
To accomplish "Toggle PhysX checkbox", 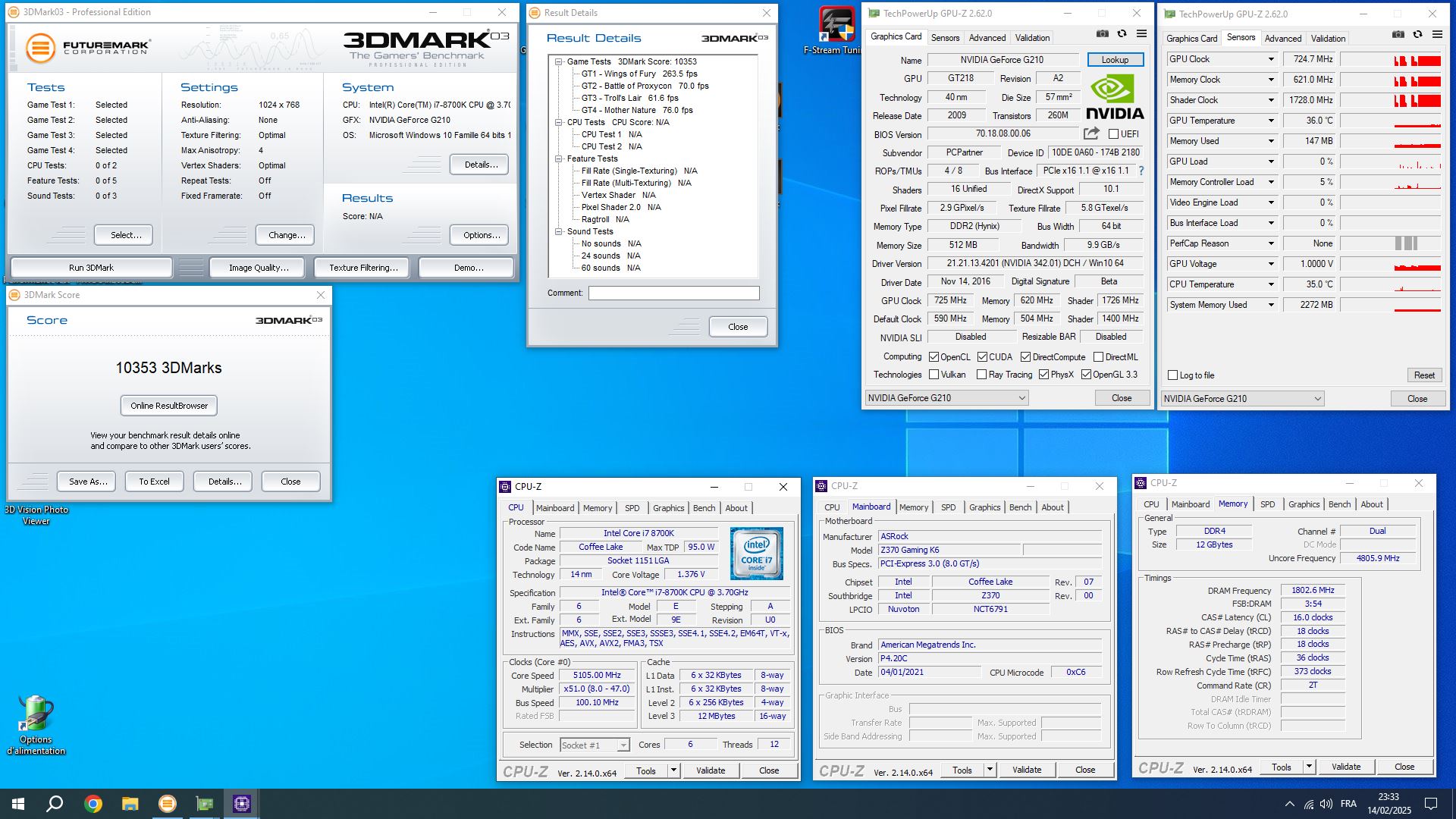I will [1043, 375].
